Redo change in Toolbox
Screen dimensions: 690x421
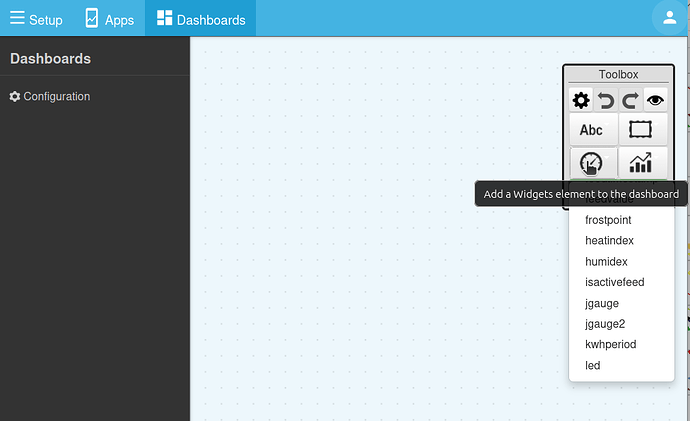631,100
